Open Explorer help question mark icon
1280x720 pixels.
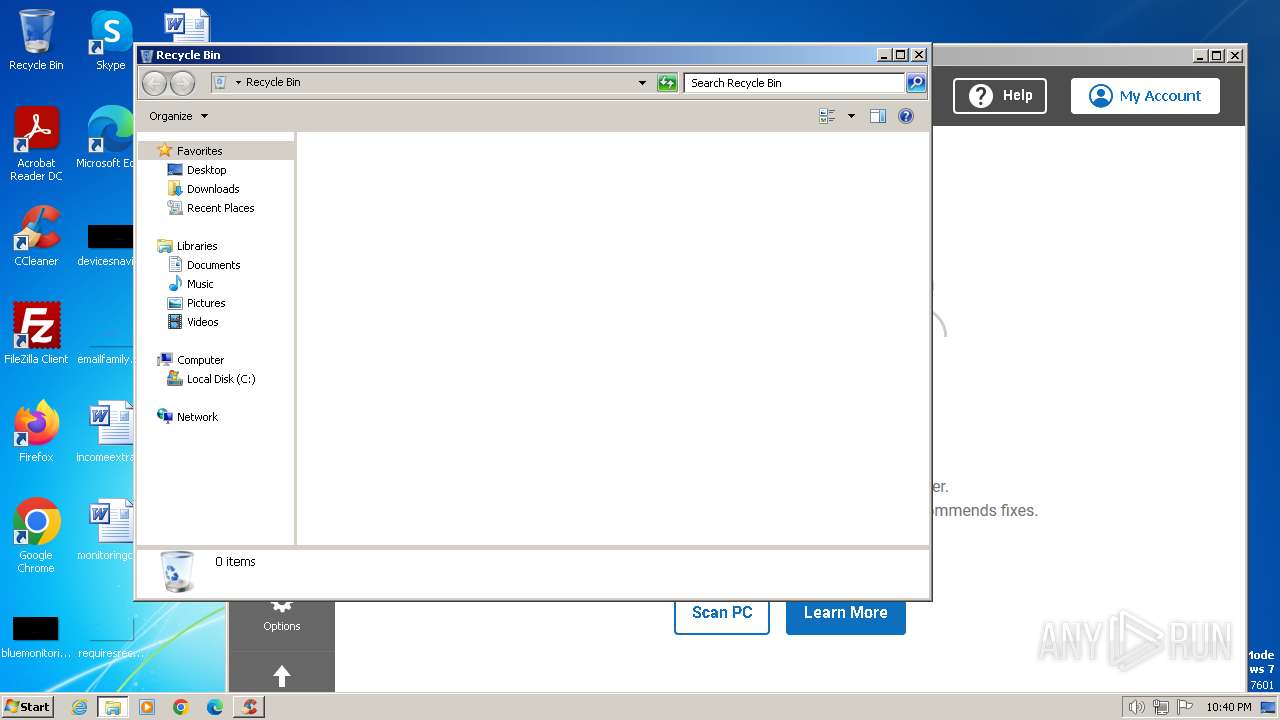[906, 116]
